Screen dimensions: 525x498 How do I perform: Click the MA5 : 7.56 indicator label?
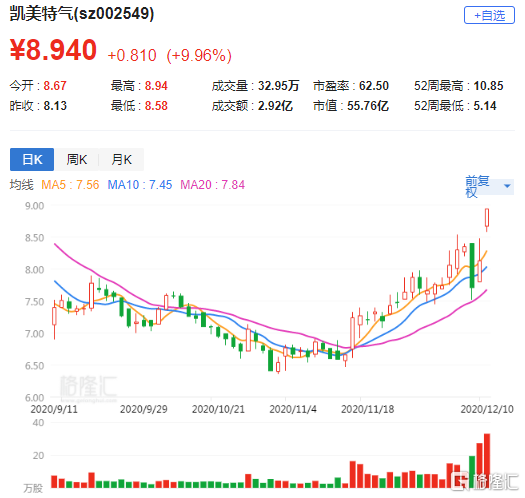(x=70, y=185)
